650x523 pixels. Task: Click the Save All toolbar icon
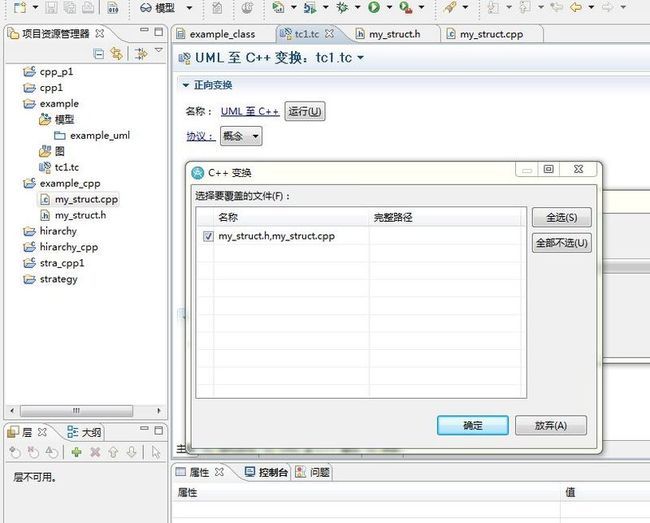[69, 7]
